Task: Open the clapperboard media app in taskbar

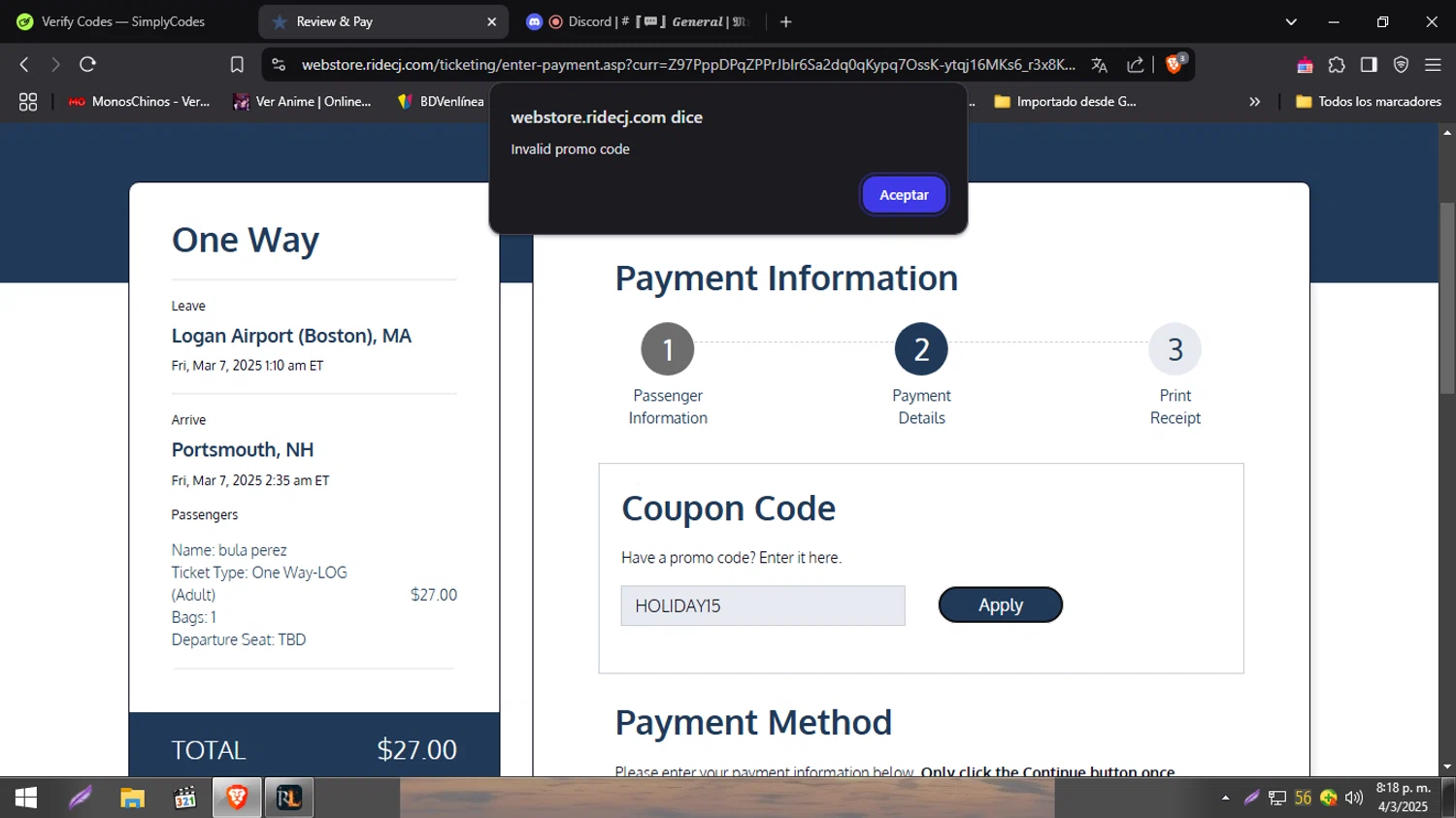Action: tap(184, 798)
